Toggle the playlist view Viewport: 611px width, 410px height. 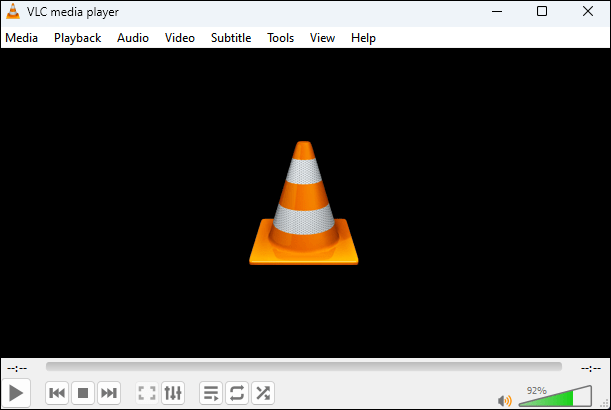click(211, 393)
